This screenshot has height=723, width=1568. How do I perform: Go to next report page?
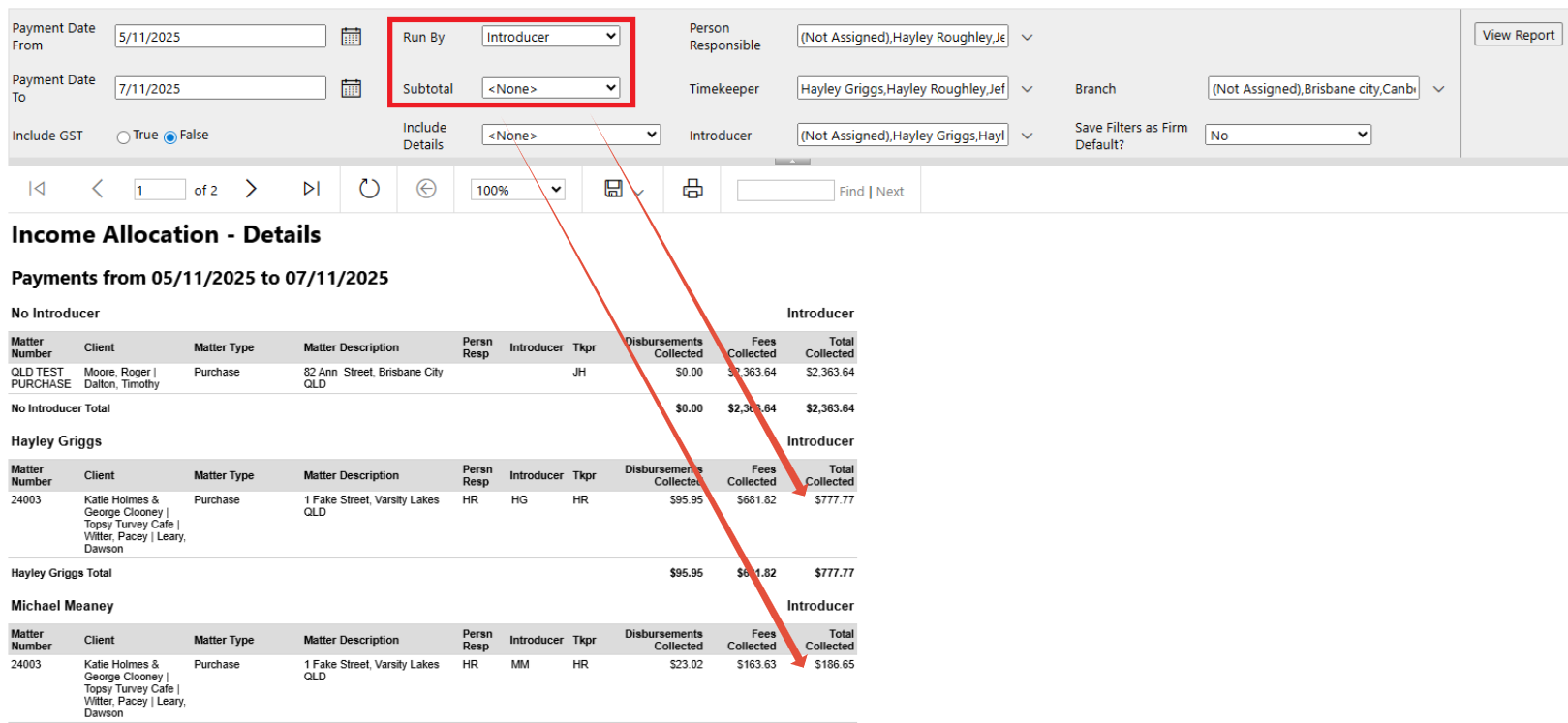[x=251, y=189]
